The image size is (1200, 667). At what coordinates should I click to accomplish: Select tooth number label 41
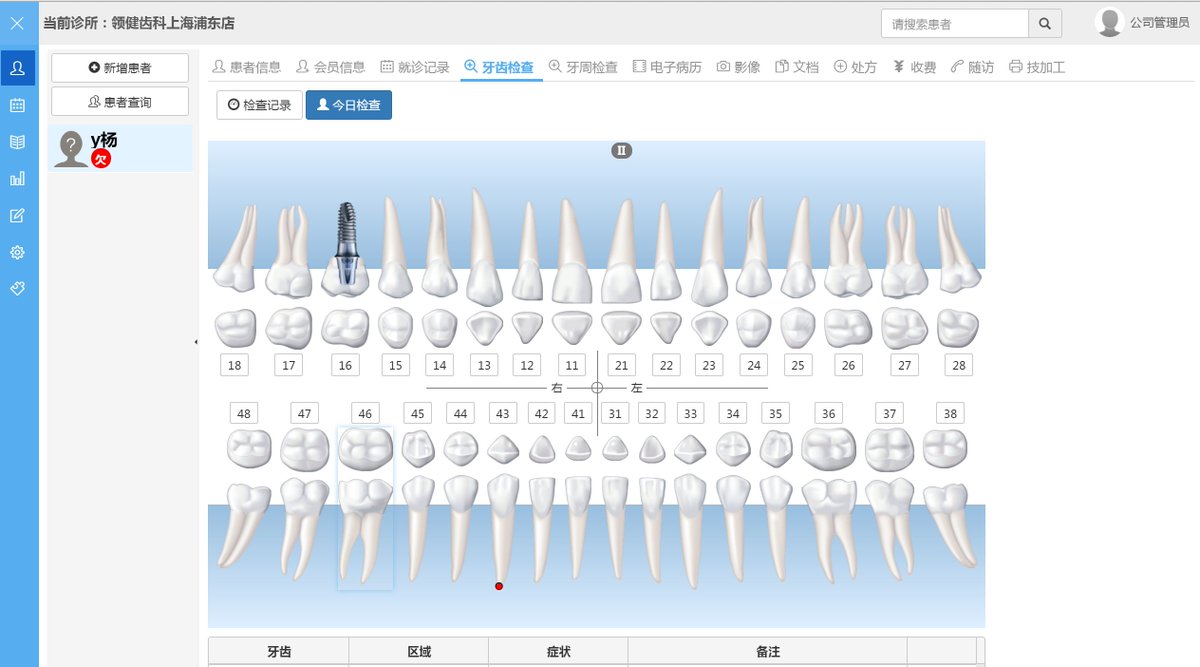[577, 413]
